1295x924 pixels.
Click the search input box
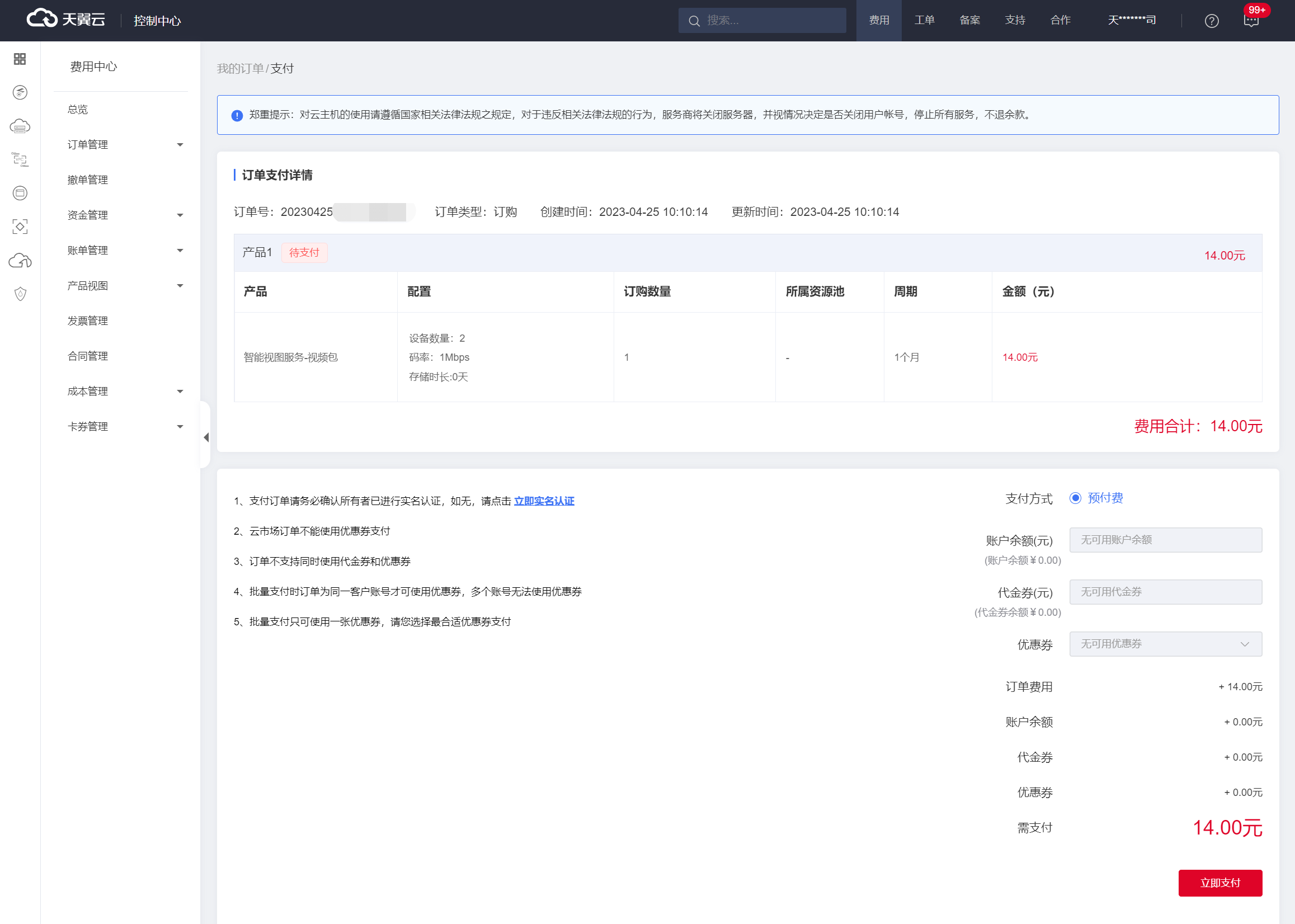(768, 21)
